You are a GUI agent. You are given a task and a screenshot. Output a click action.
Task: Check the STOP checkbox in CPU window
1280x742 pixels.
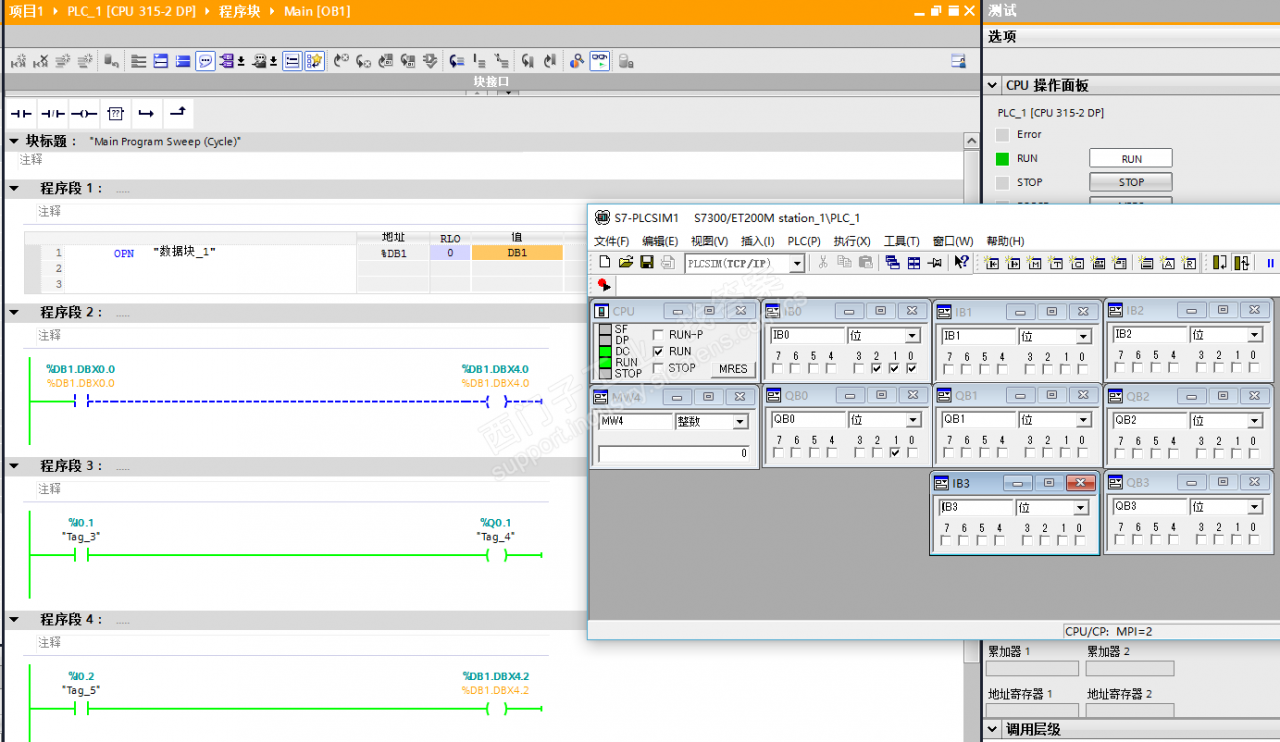[658, 368]
